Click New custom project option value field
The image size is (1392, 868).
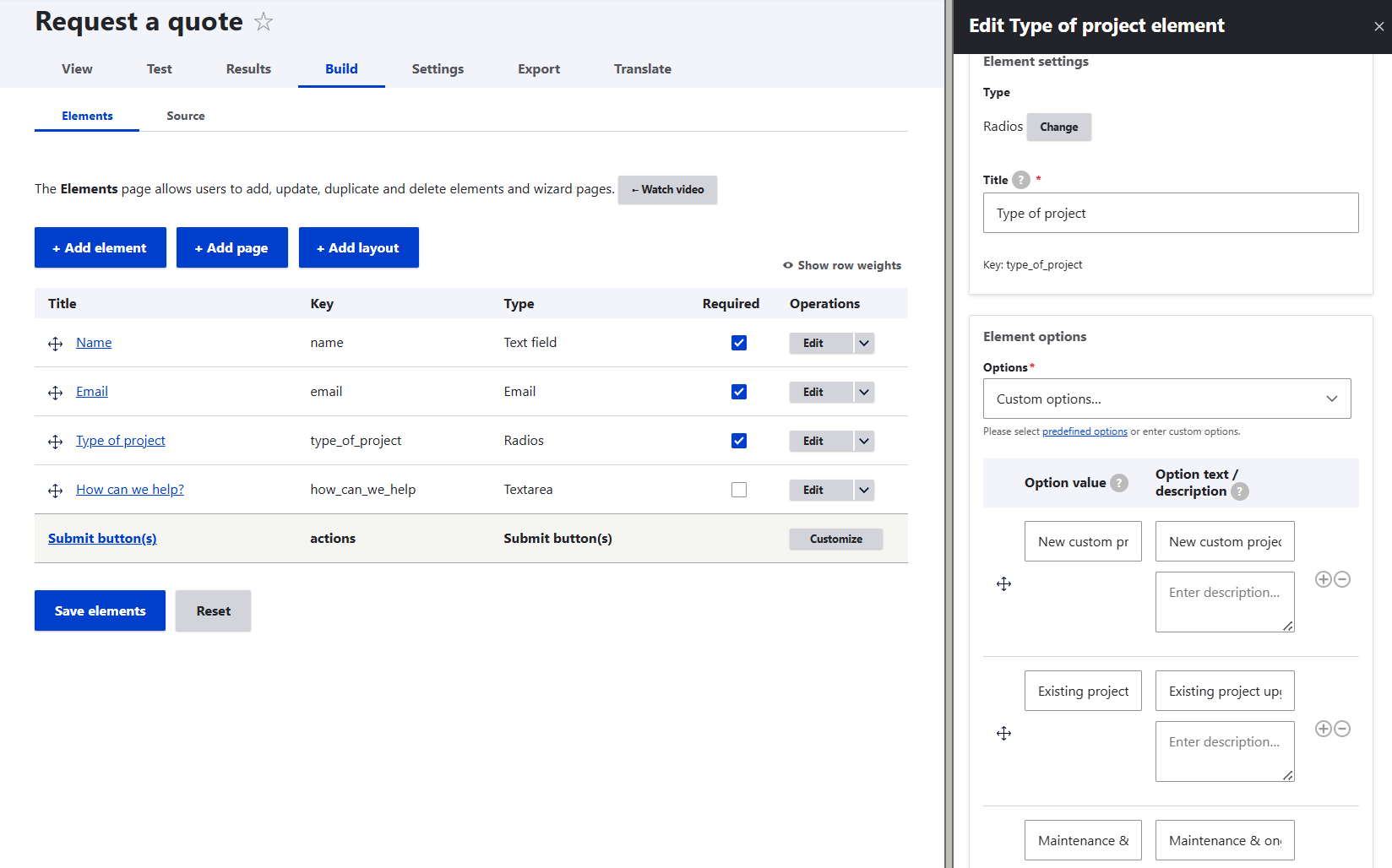tap(1083, 541)
